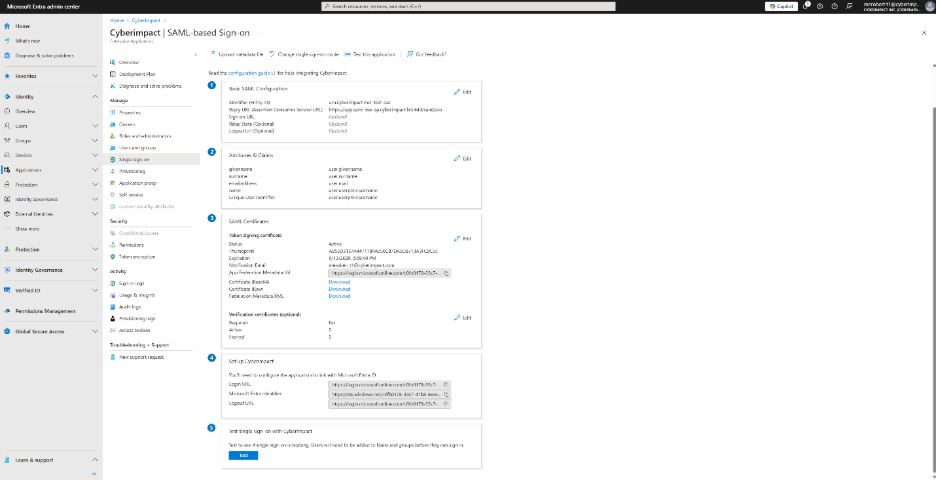This screenshot has height=480, width=936.
Task: Expand the Verified ID chevron
Action: click(x=95, y=290)
